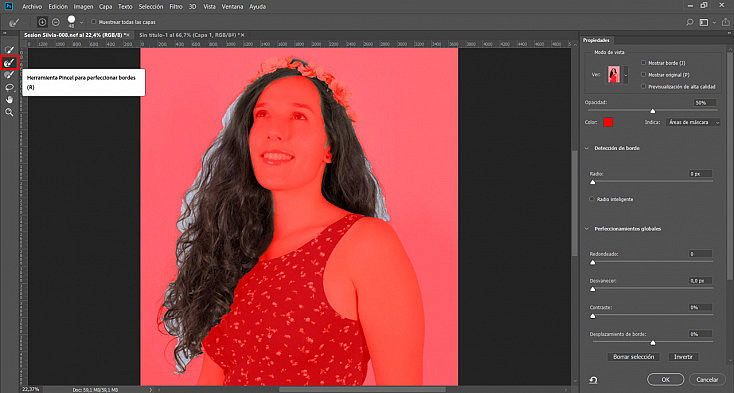This screenshot has height=393, width=734.
Task: Click the subtract-from-selection minus mode icon
Action: click(x=56, y=22)
